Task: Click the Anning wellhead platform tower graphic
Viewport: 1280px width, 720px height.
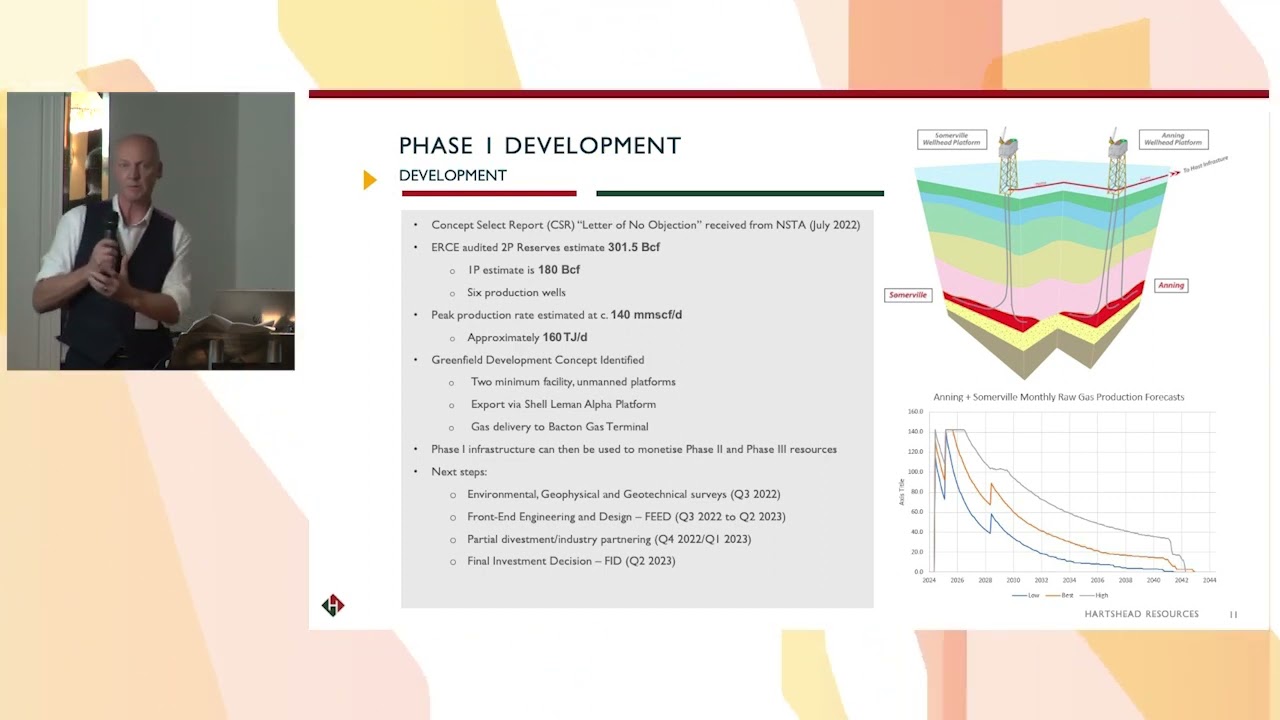Action: click(1117, 161)
